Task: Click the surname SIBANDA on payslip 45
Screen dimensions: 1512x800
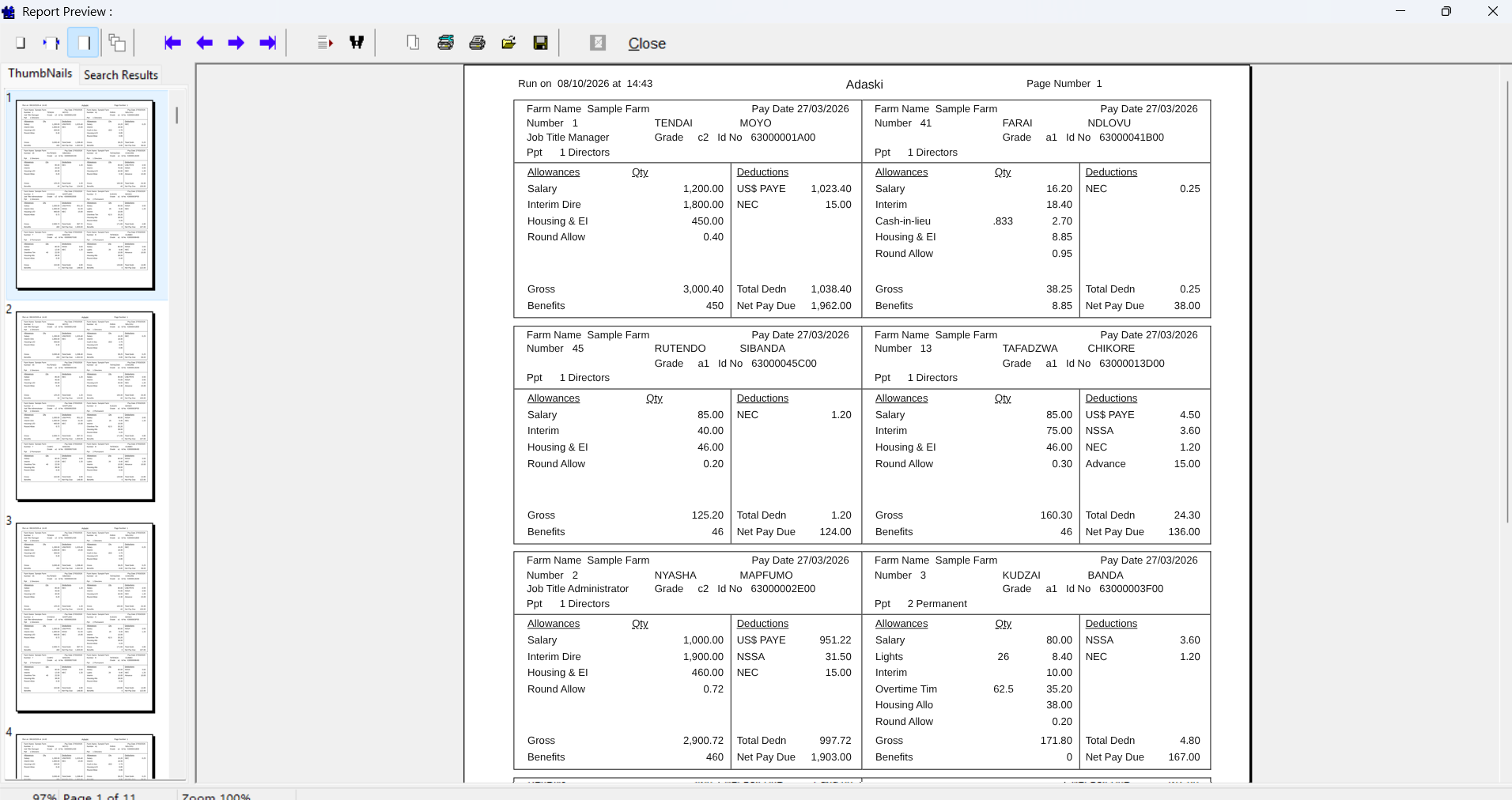Action: click(762, 349)
